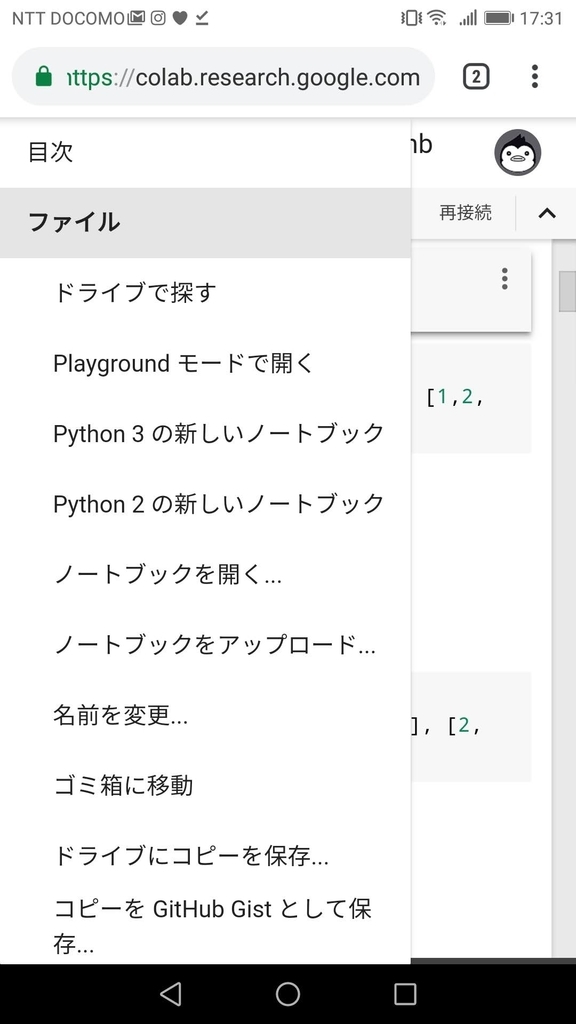The image size is (576, 1024).
Task: Tap the vibrate mode status icon
Action: click(x=411, y=18)
